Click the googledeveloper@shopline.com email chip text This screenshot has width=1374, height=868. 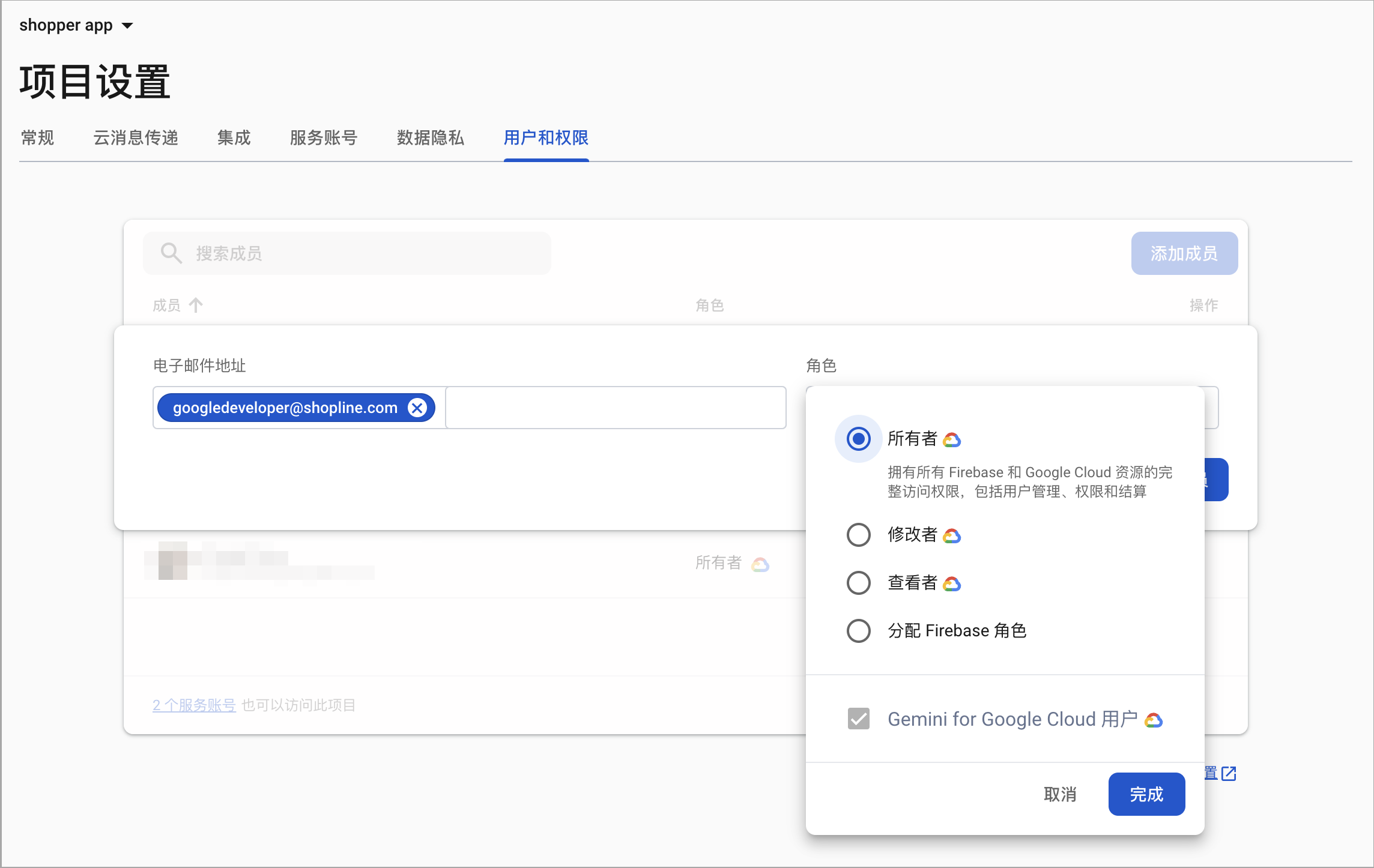point(285,408)
